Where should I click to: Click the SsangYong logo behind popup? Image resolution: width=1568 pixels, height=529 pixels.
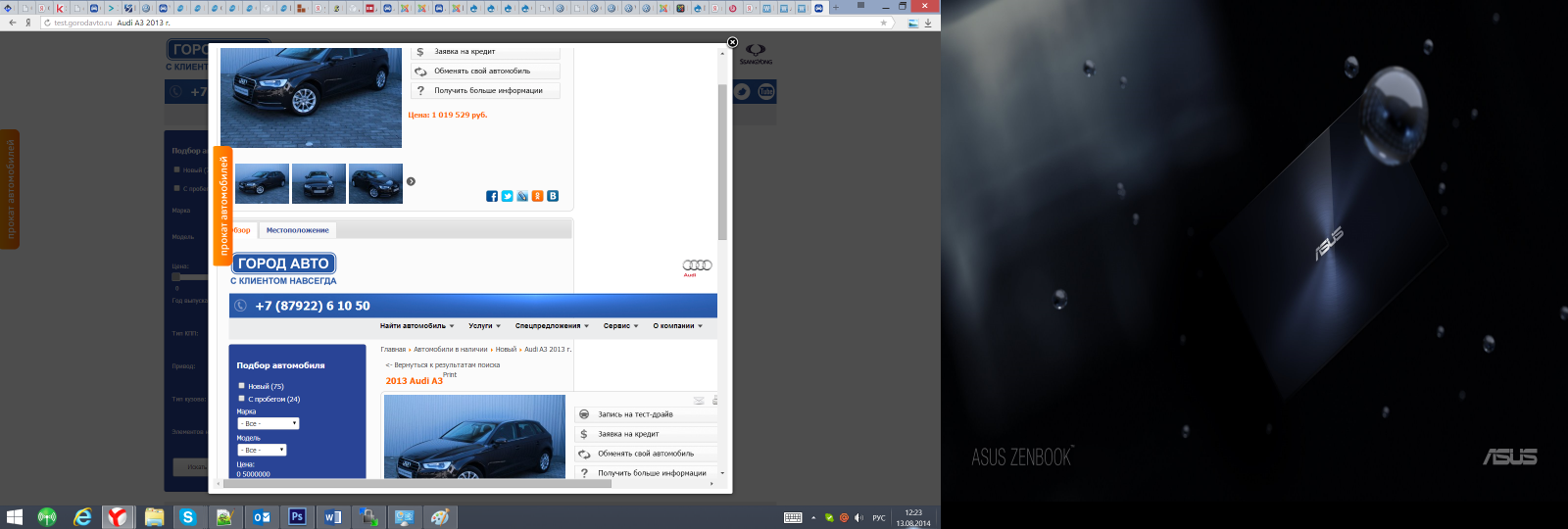click(756, 53)
